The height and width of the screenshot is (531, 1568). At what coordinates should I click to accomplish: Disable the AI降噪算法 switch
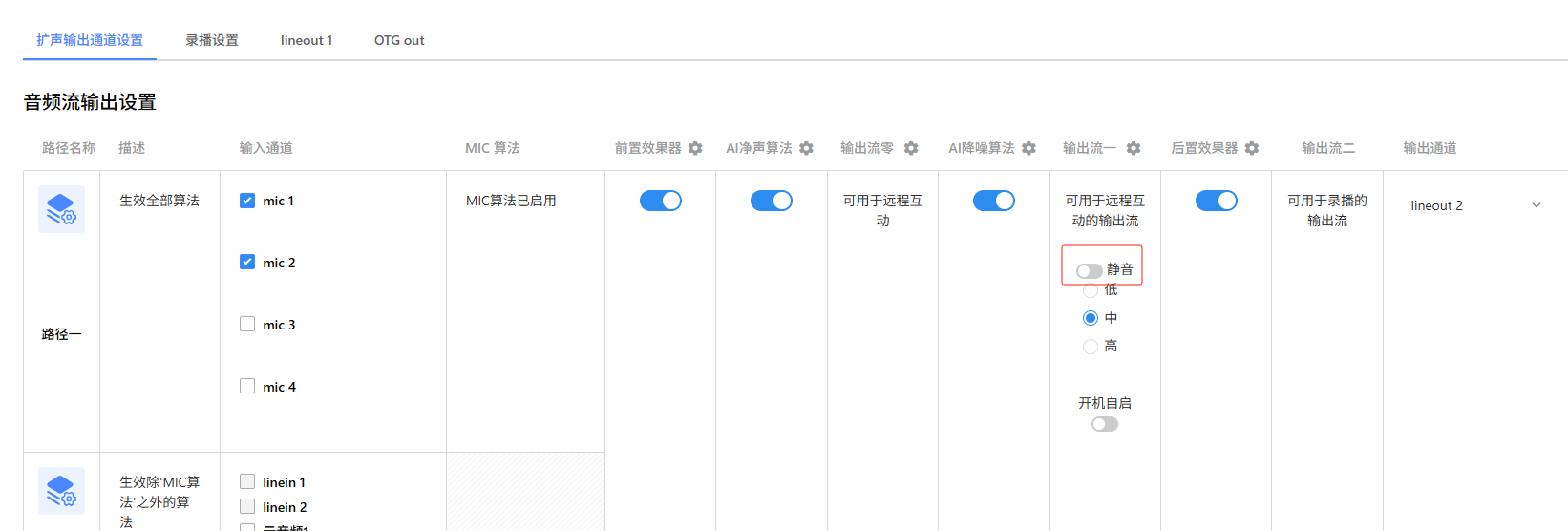(x=993, y=201)
